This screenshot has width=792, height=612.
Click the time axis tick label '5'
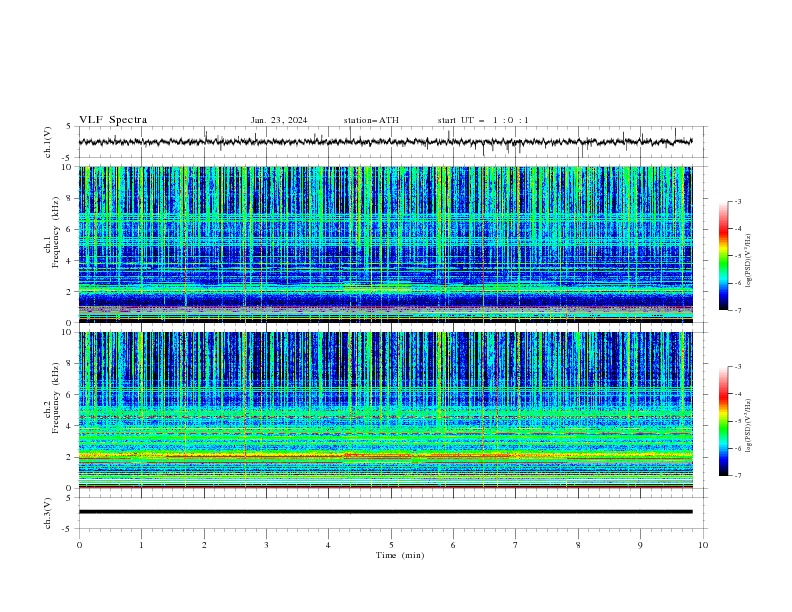391,545
